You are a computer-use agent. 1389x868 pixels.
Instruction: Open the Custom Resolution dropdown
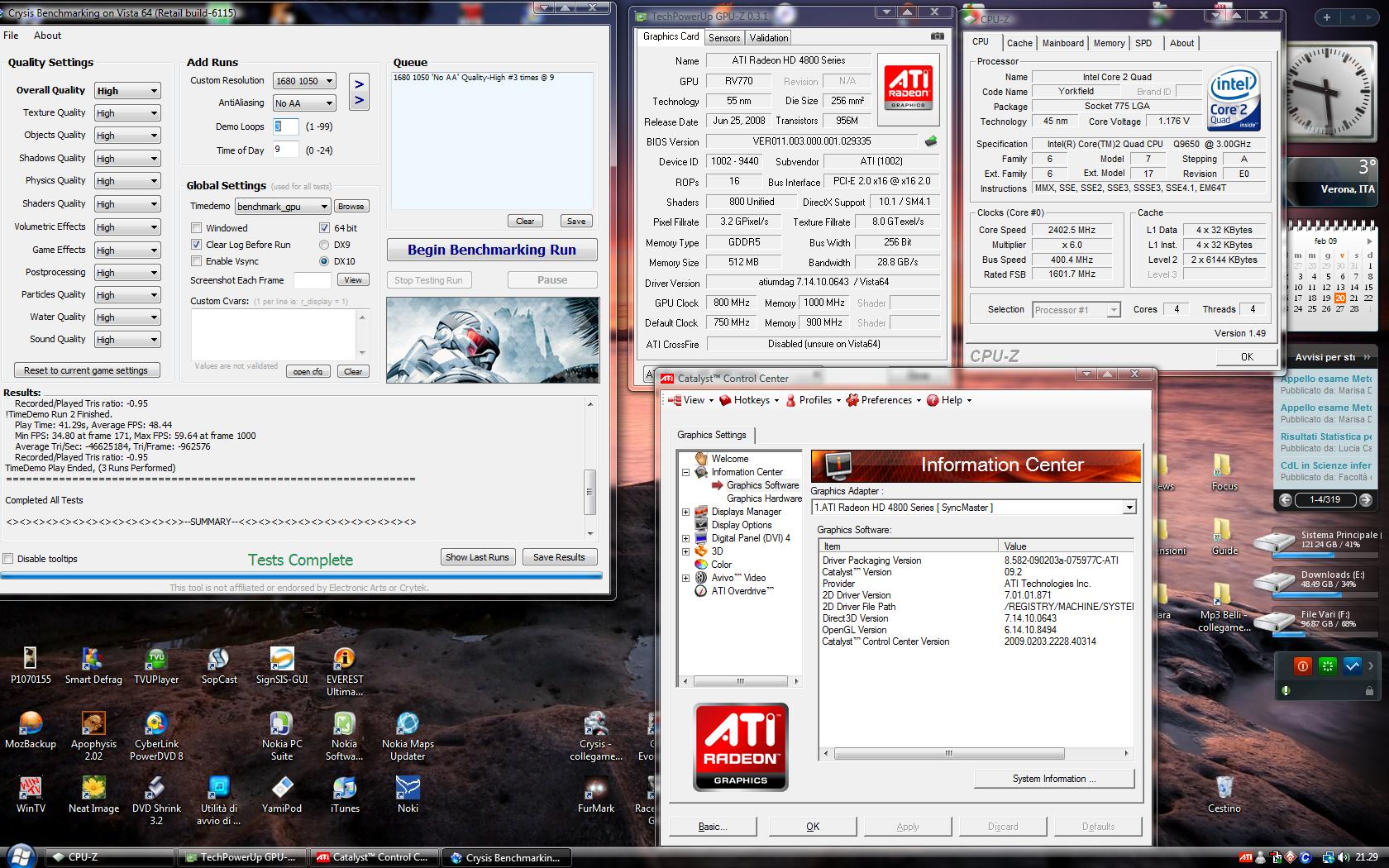click(305, 81)
